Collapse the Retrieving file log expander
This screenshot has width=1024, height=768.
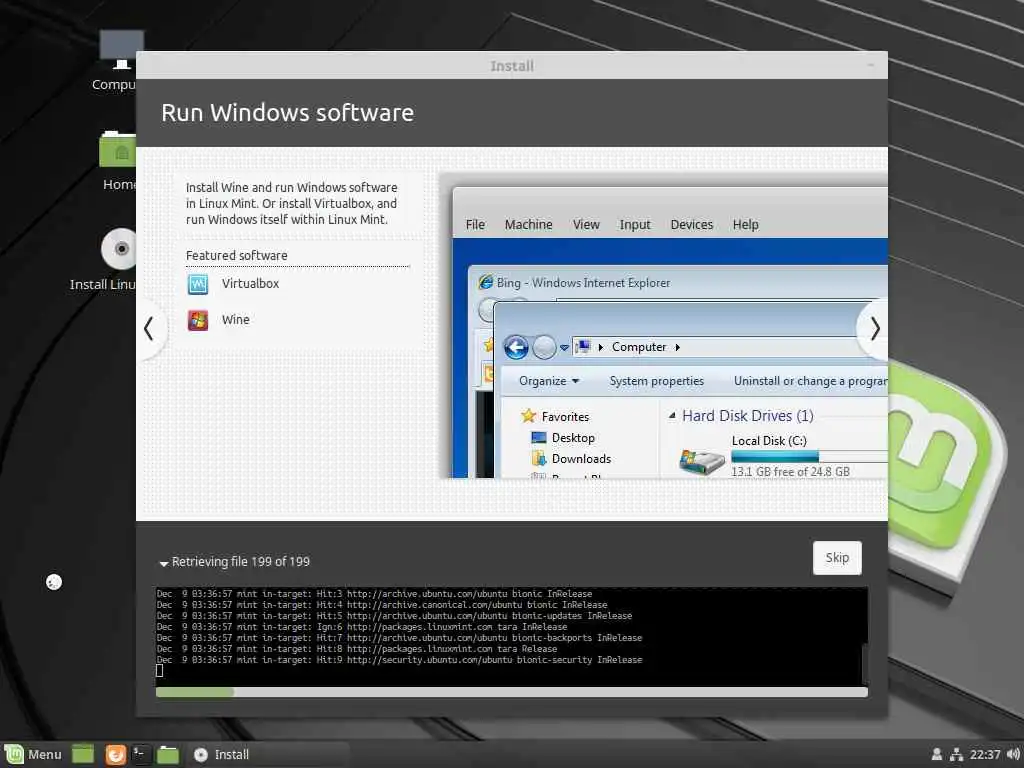[x=164, y=563]
